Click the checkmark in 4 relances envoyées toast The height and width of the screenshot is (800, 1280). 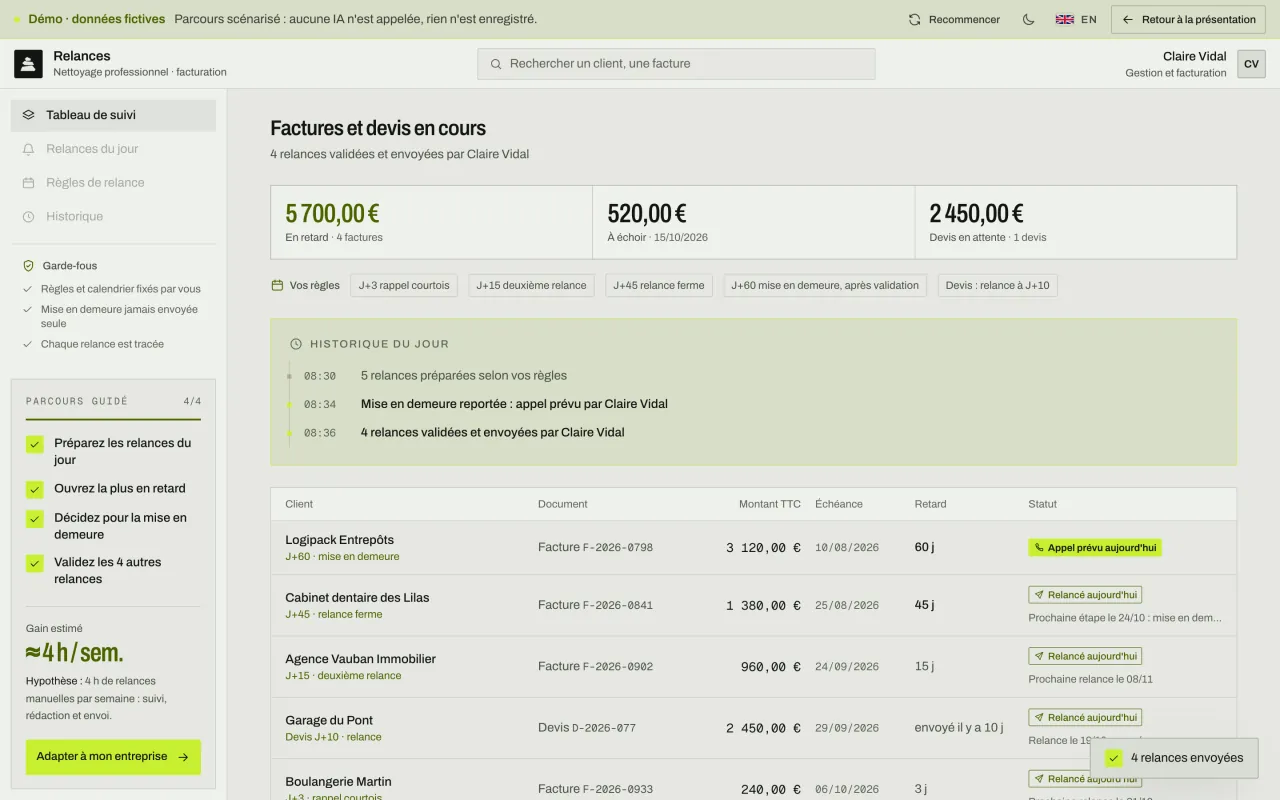click(x=1114, y=758)
